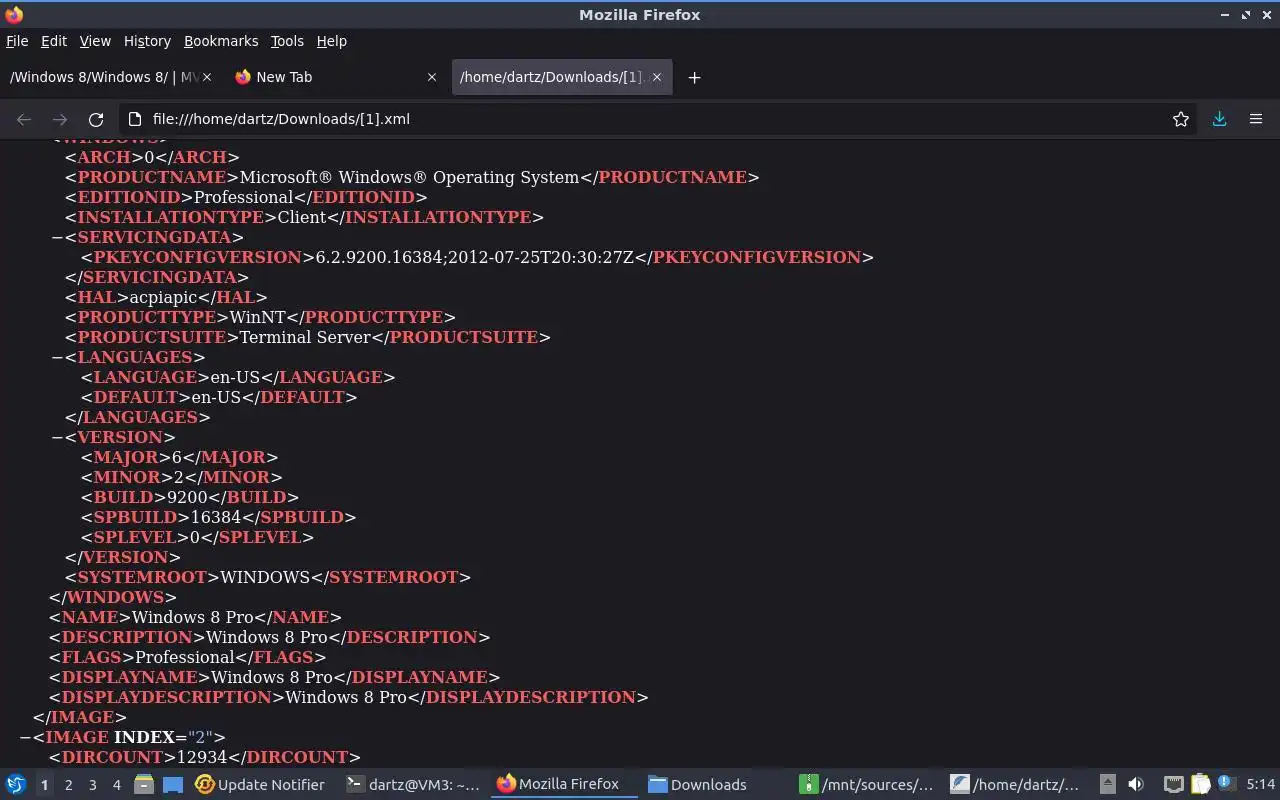Reload the current XML page
Image resolution: width=1280 pixels, height=800 pixels.
pos(96,119)
